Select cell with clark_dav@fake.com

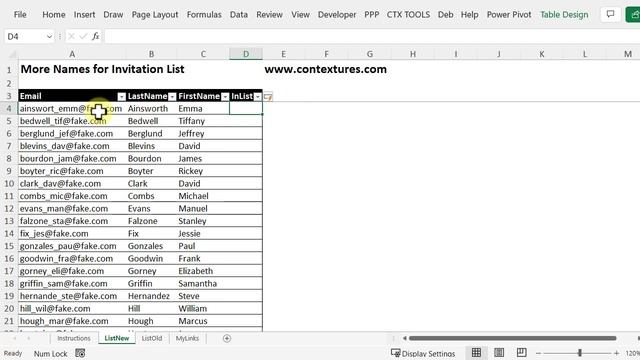pos(72,184)
